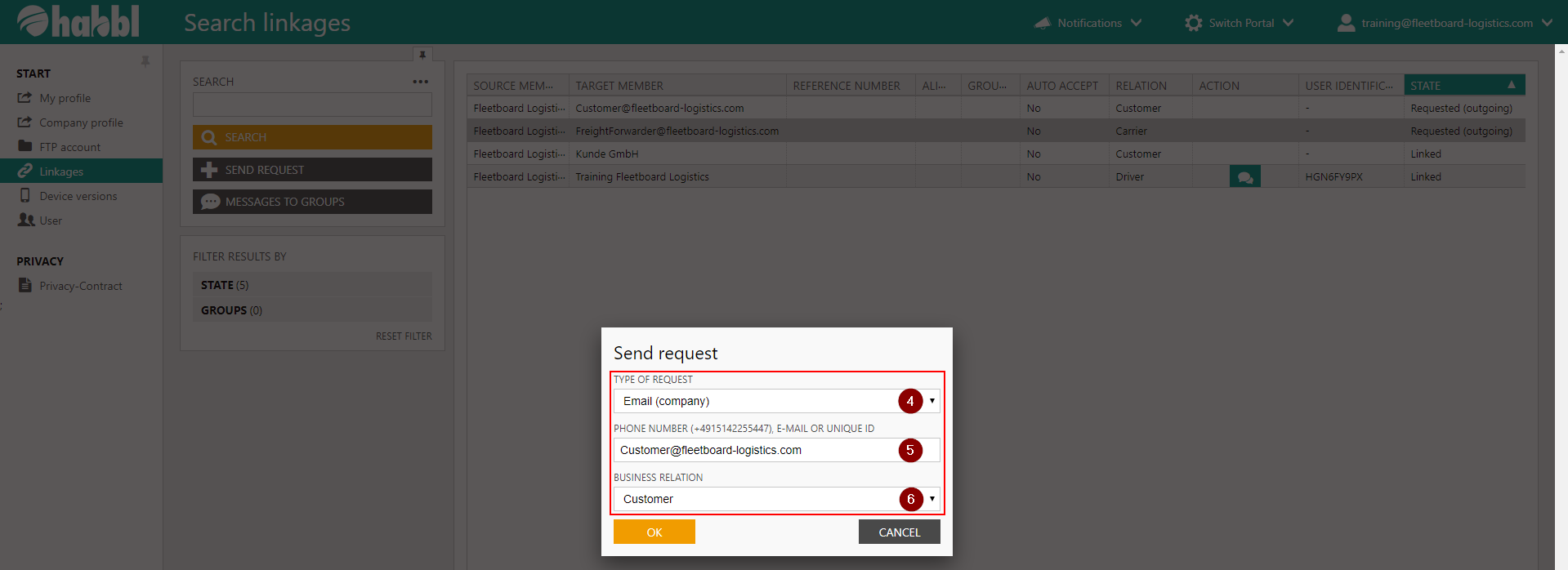Click the Switch Portal gear icon
This screenshot has height=570, width=1568.
1193,23
